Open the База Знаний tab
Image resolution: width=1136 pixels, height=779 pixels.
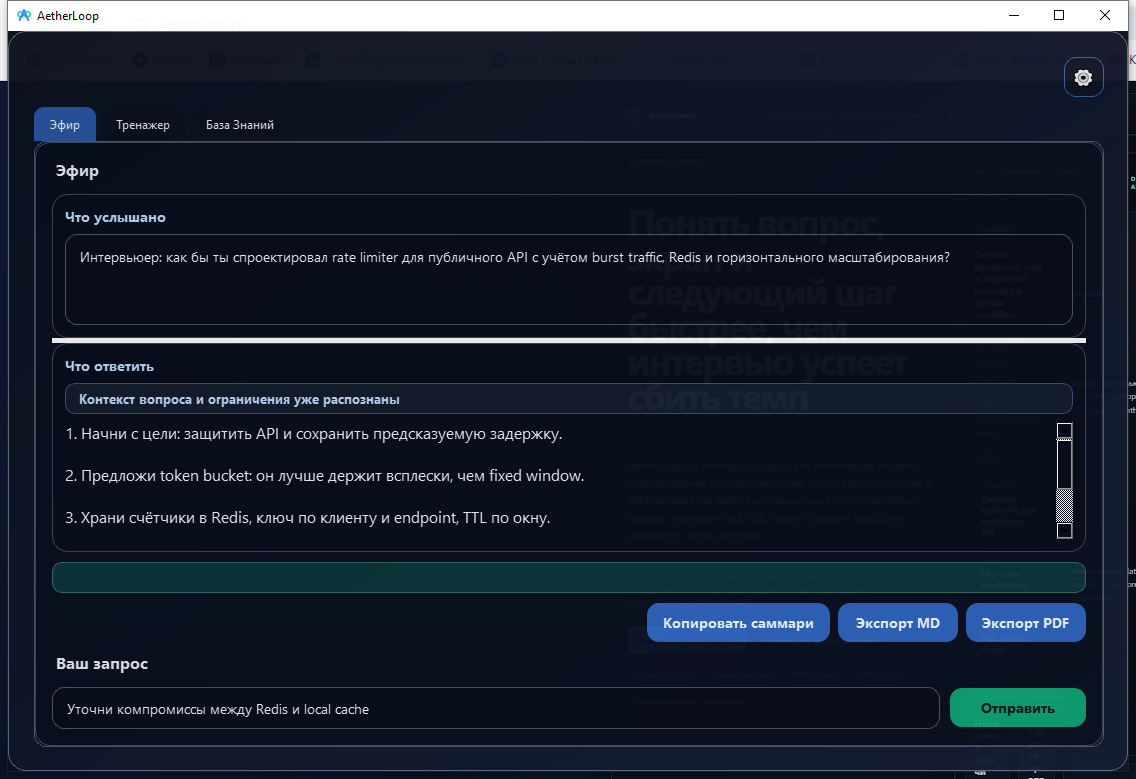pyautogui.click(x=238, y=124)
